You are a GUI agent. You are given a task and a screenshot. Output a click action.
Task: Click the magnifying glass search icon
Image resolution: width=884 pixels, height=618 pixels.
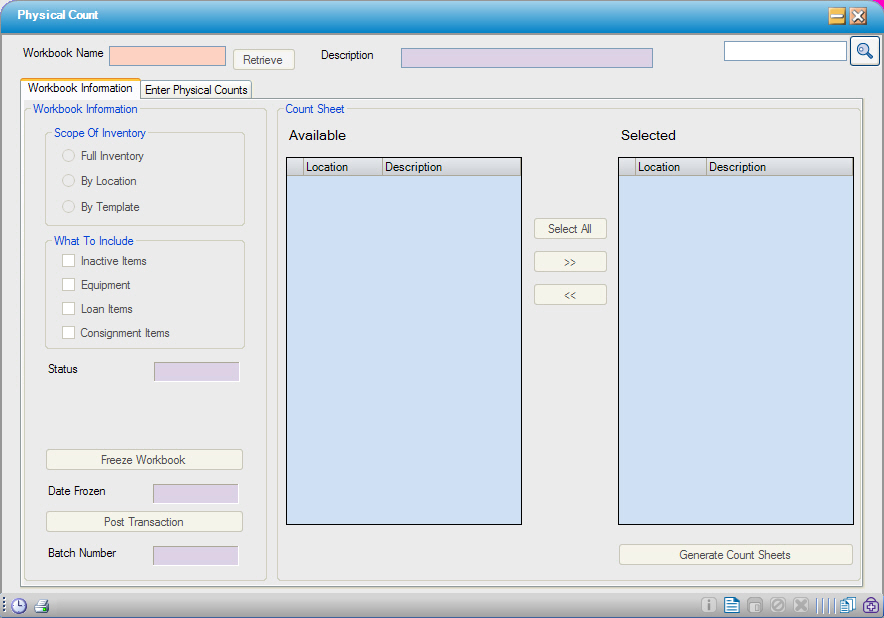(864, 51)
